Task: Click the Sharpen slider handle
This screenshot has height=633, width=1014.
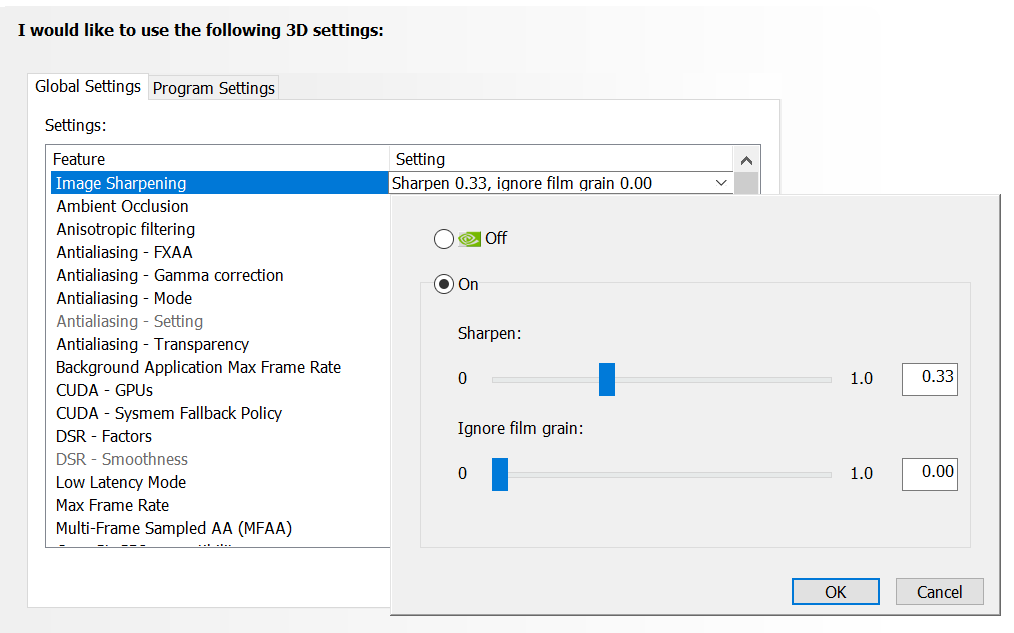Action: [x=607, y=380]
